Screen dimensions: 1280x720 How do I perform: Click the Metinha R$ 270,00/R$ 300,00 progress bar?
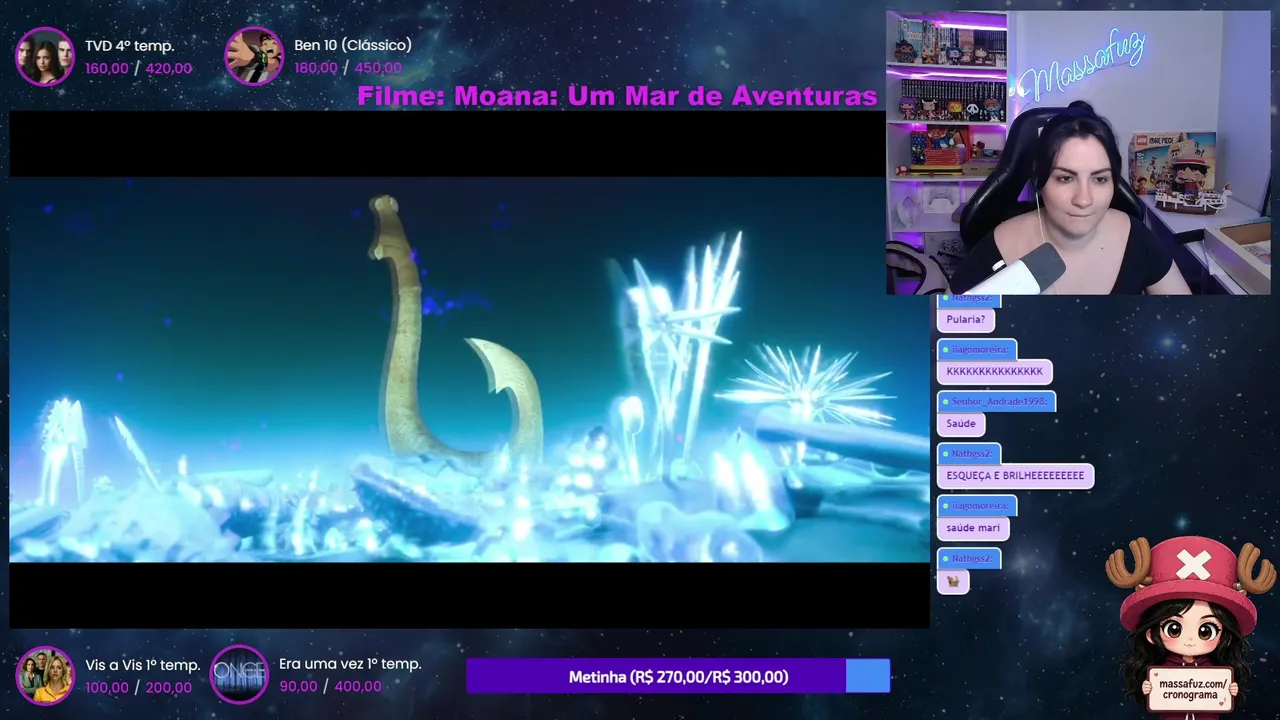678,677
